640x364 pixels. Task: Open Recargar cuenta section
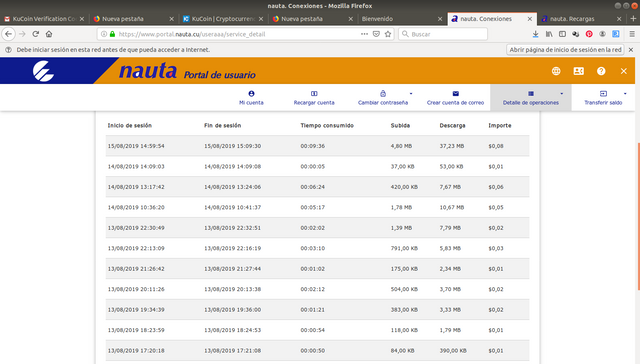(314, 98)
